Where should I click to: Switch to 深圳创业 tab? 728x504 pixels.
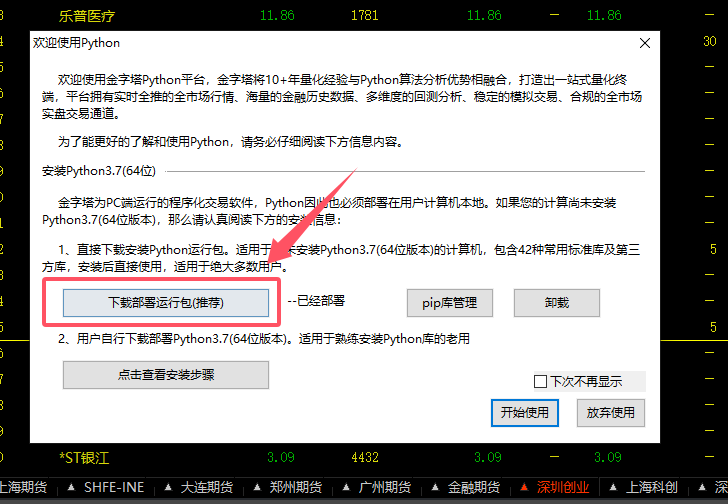(x=563, y=487)
